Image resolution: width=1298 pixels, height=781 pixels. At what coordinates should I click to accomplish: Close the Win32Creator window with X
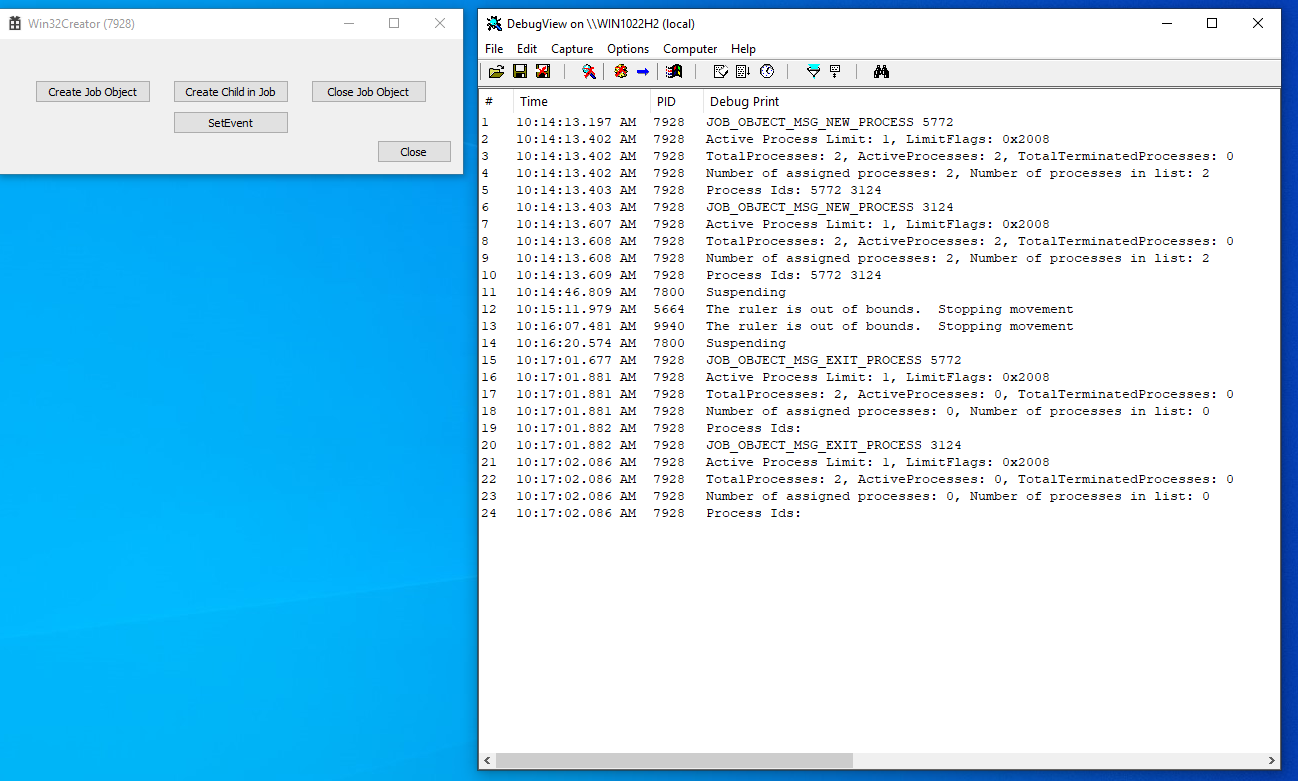click(440, 23)
